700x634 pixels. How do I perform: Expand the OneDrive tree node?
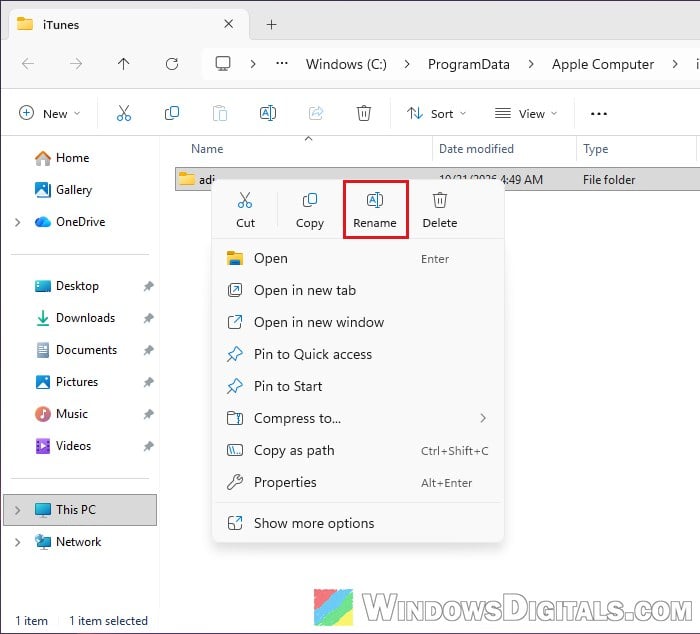tap(17, 222)
